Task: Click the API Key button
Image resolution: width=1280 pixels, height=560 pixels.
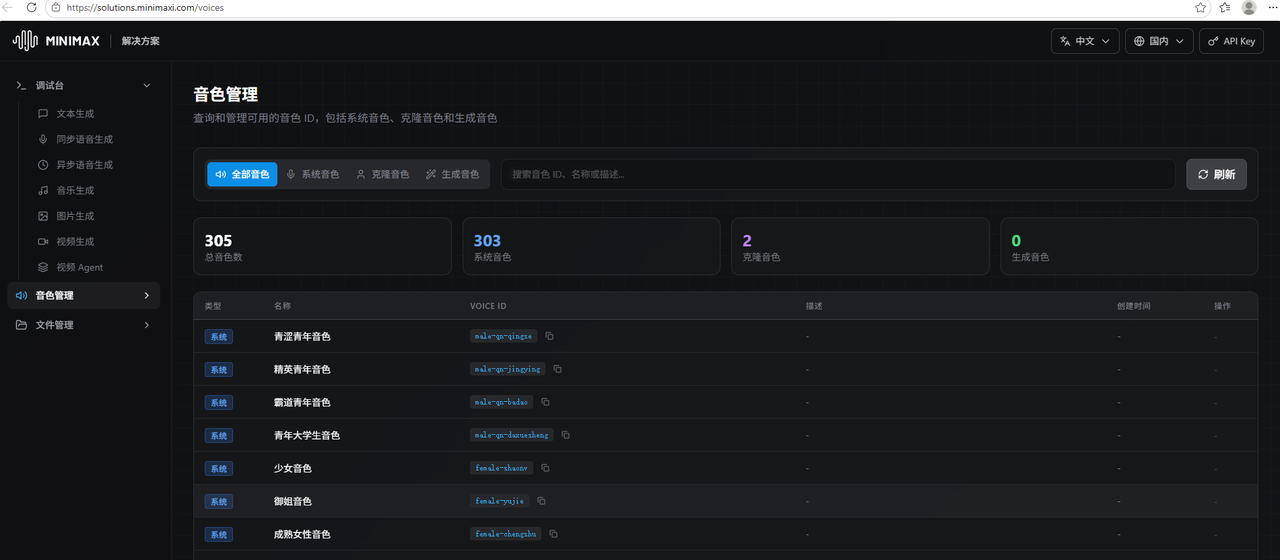Action: point(1231,41)
